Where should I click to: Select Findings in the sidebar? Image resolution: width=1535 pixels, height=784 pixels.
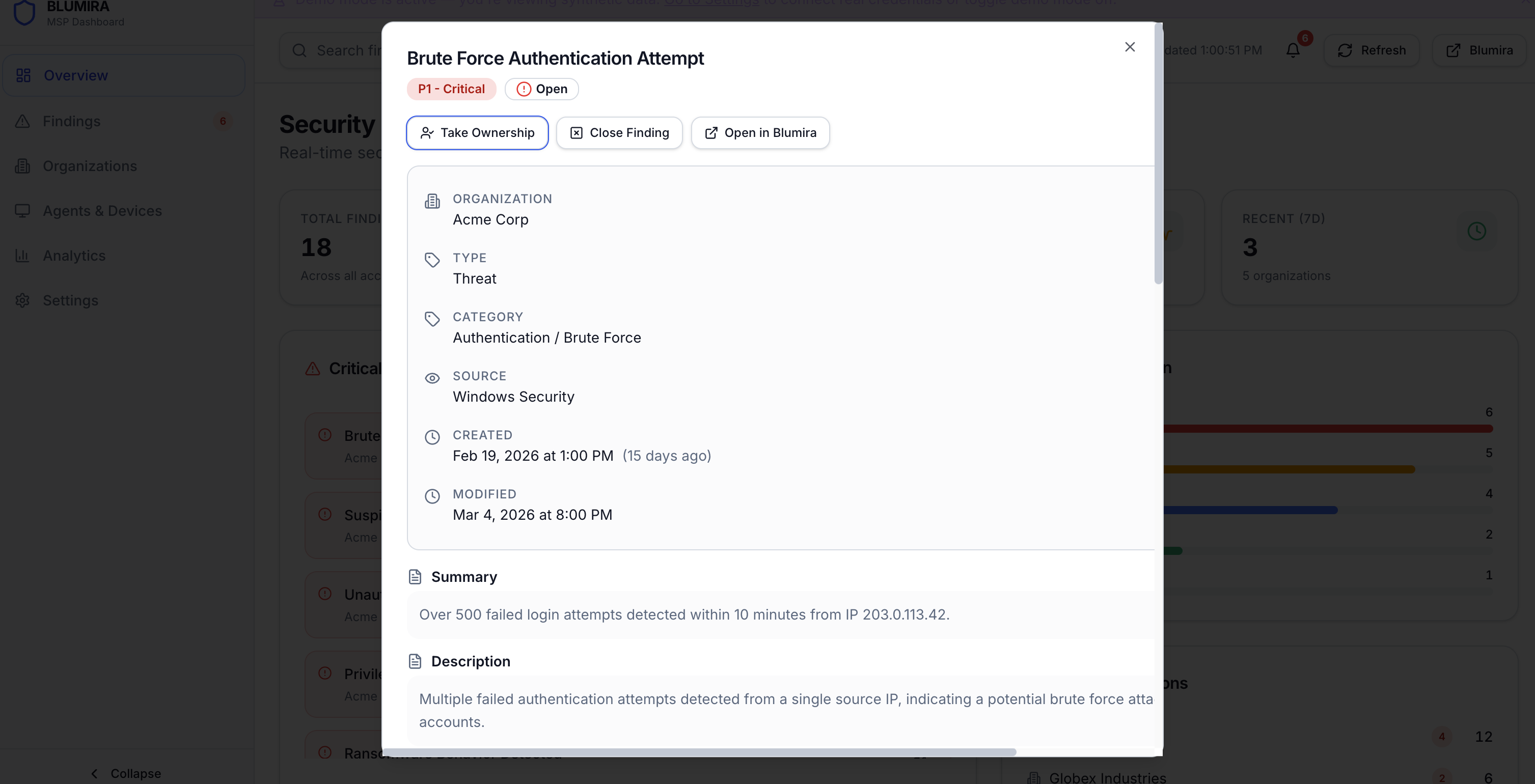point(71,122)
